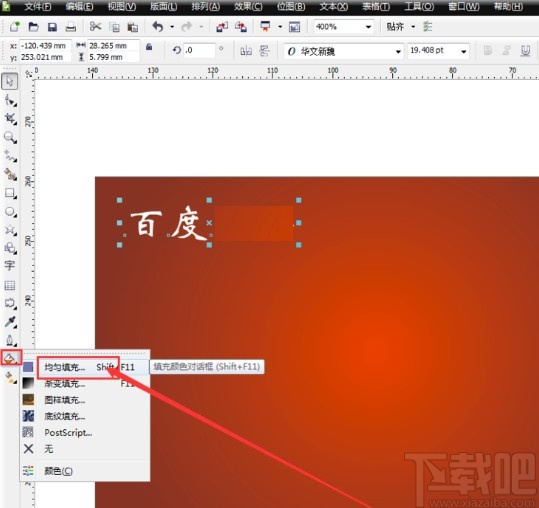This screenshot has height=508, width=539.
Task: Open the zoom level 400% dropdown
Action: pyautogui.click(x=368, y=27)
